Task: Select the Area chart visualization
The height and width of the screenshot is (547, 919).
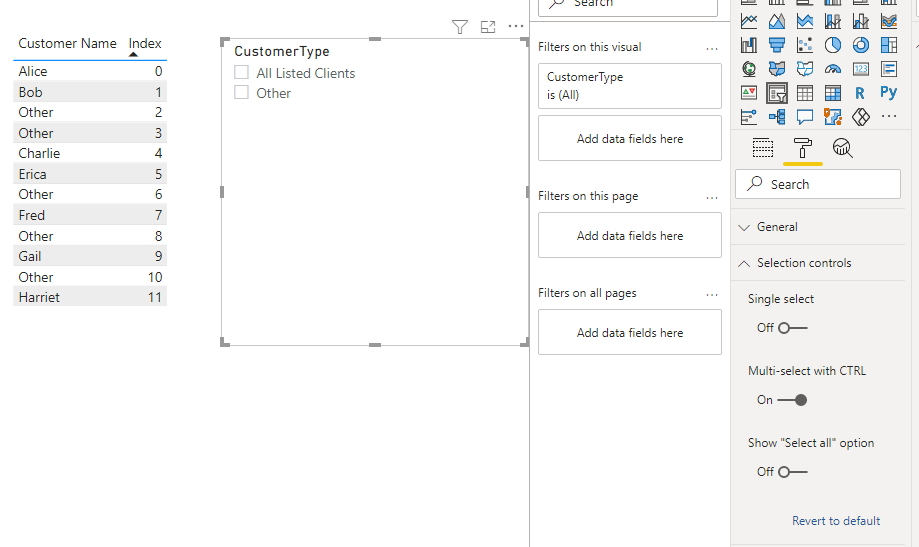Action: coord(777,21)
